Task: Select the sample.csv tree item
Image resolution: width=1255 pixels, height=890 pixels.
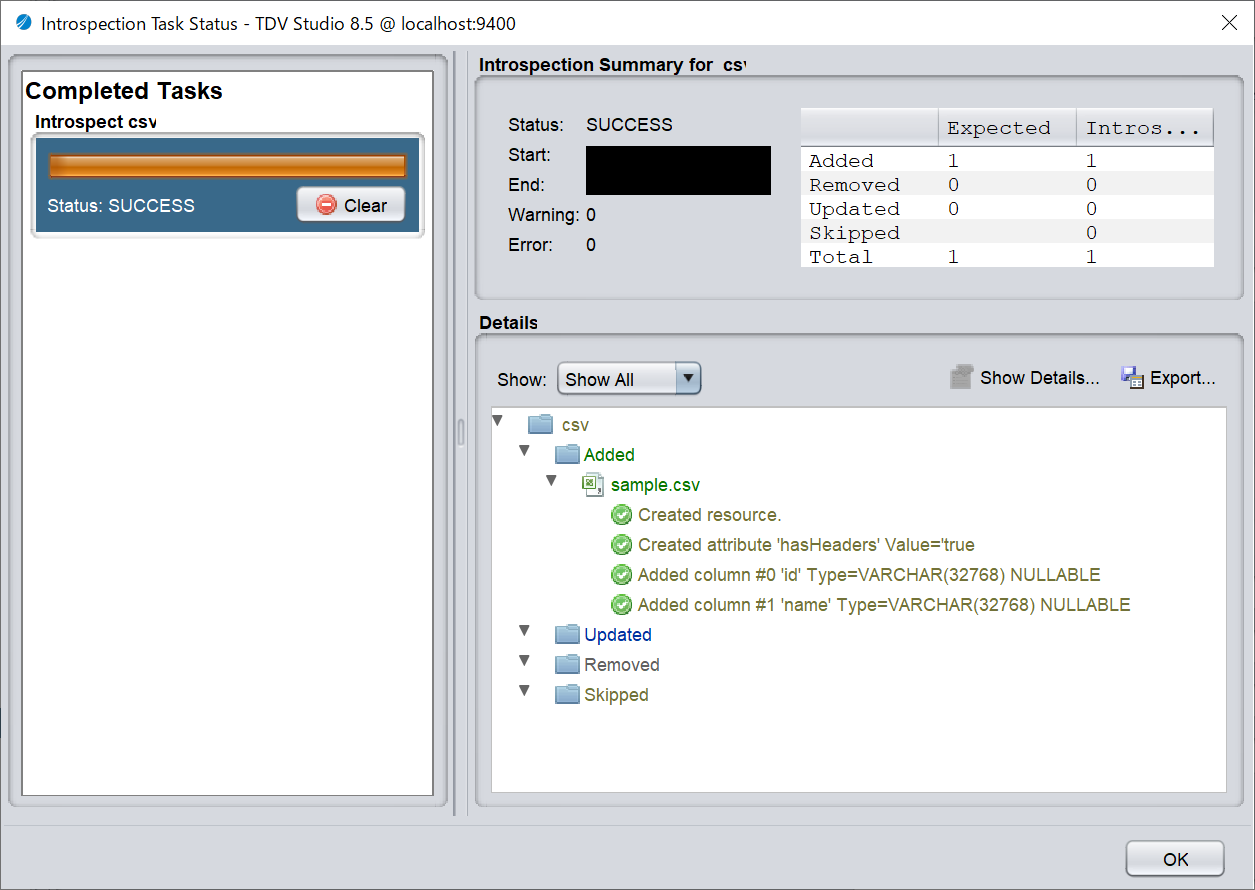Action: 655,485
